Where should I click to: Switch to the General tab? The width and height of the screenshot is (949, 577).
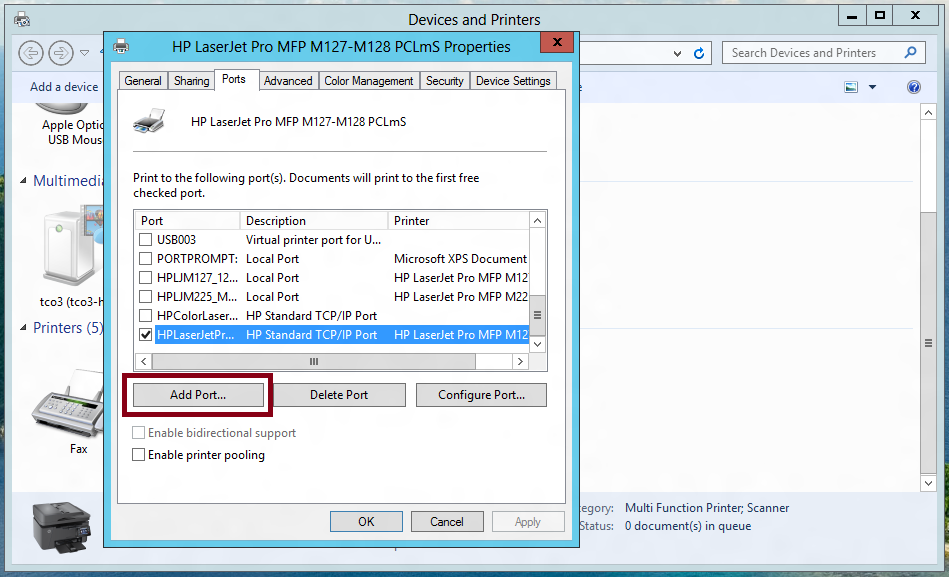coord(143,81)
